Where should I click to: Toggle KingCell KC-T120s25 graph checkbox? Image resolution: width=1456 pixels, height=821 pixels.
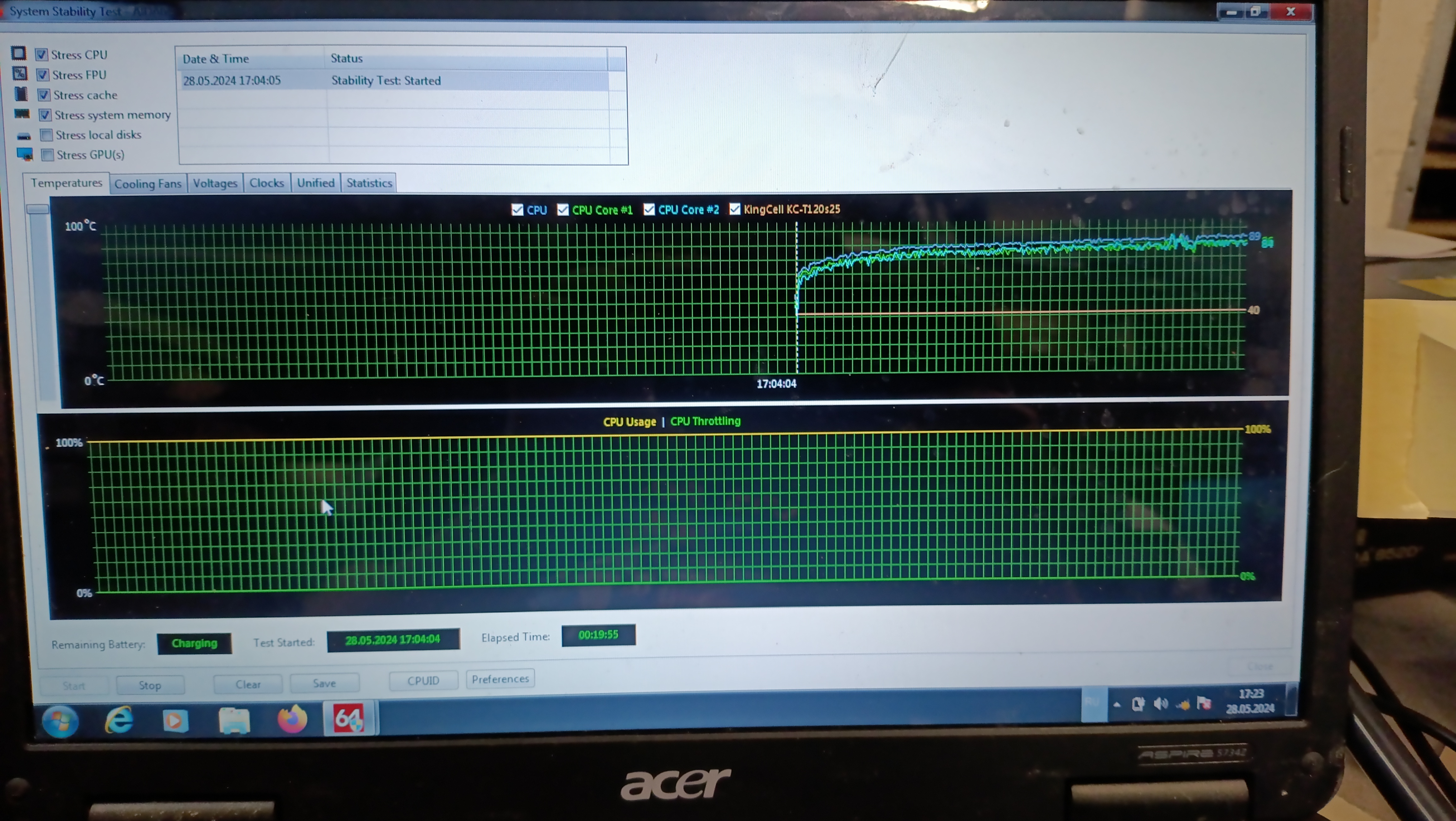tap(734, 209)
